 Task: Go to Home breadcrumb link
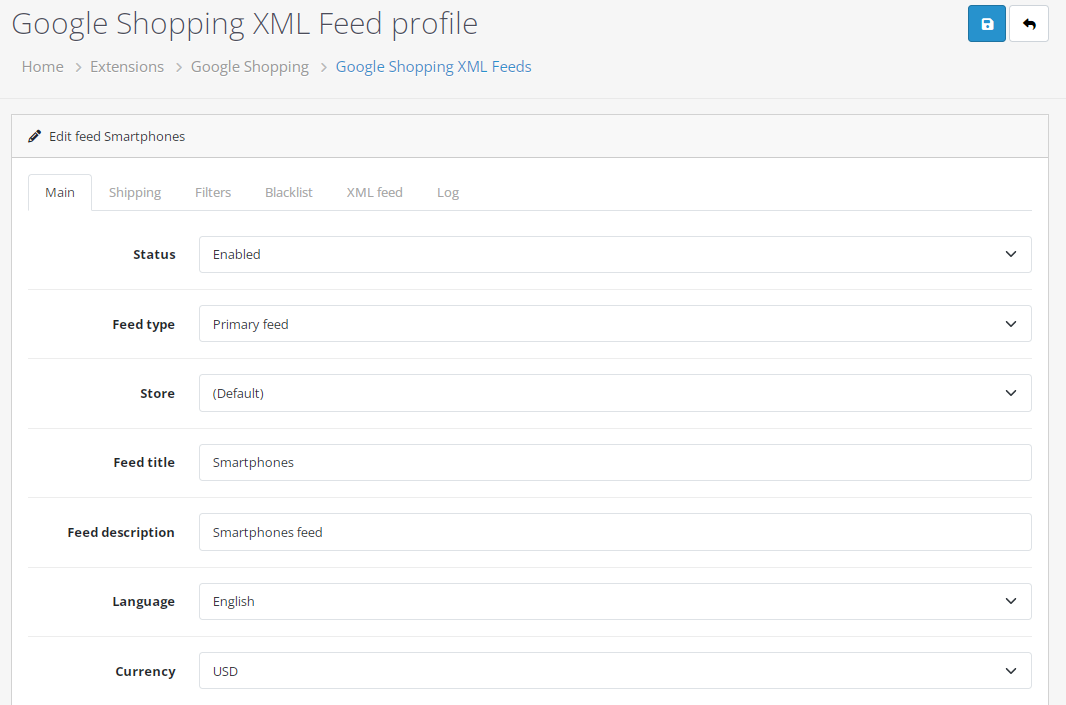click(42, 67)
